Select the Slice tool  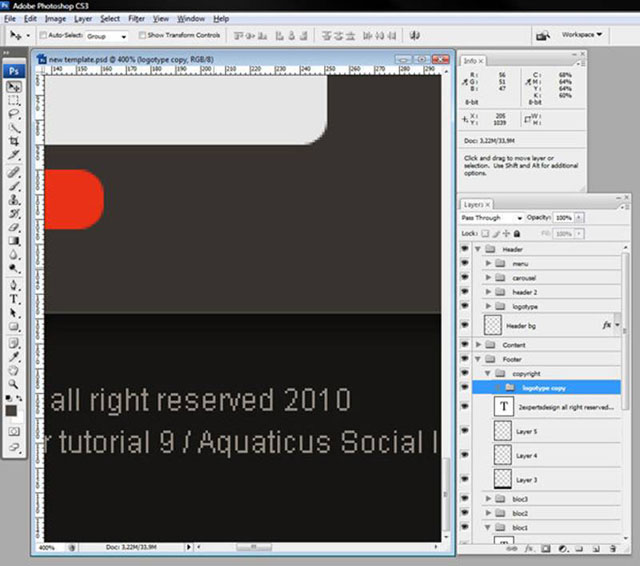tap(14, 155)
